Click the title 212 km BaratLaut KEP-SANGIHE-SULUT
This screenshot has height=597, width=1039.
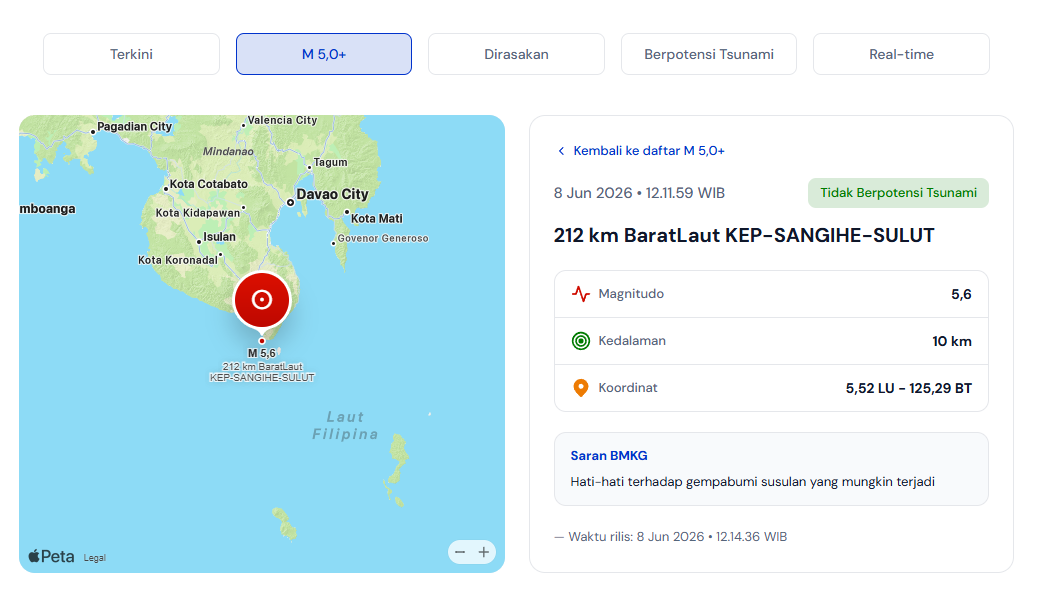tap(744, 235)
